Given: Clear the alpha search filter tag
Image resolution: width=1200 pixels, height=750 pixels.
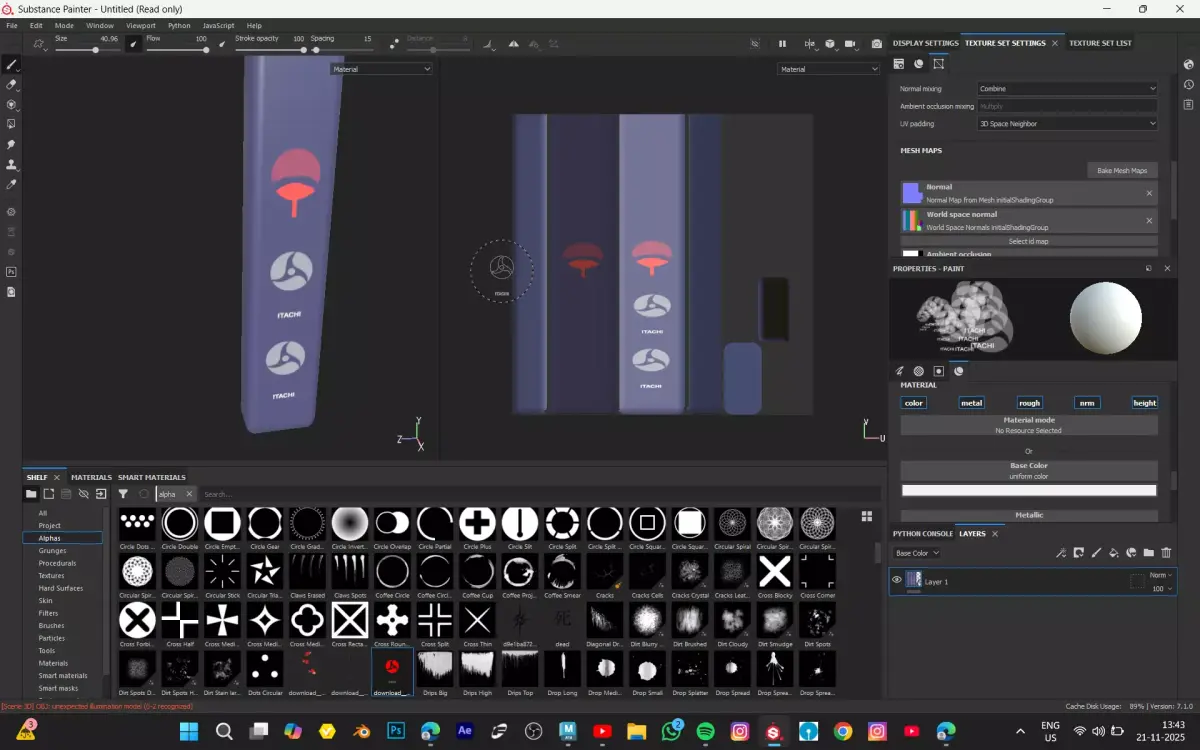Looking at the screenshot, I should 188,494.
